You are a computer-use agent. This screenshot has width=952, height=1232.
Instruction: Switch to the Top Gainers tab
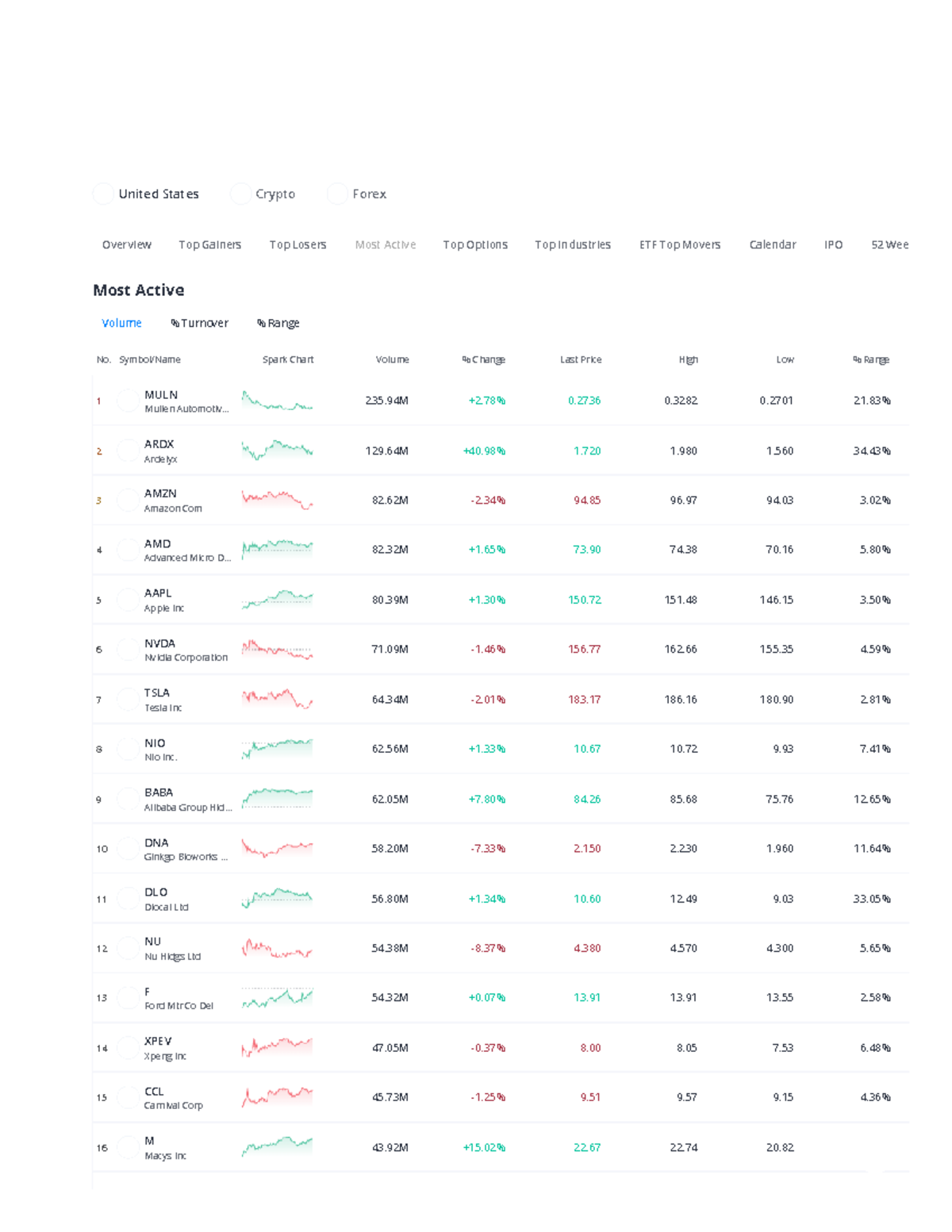[209, 244]
